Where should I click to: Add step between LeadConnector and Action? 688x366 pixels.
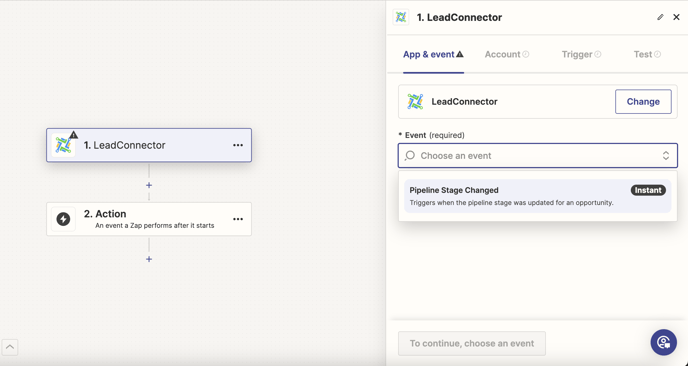(x=149, y=185)
